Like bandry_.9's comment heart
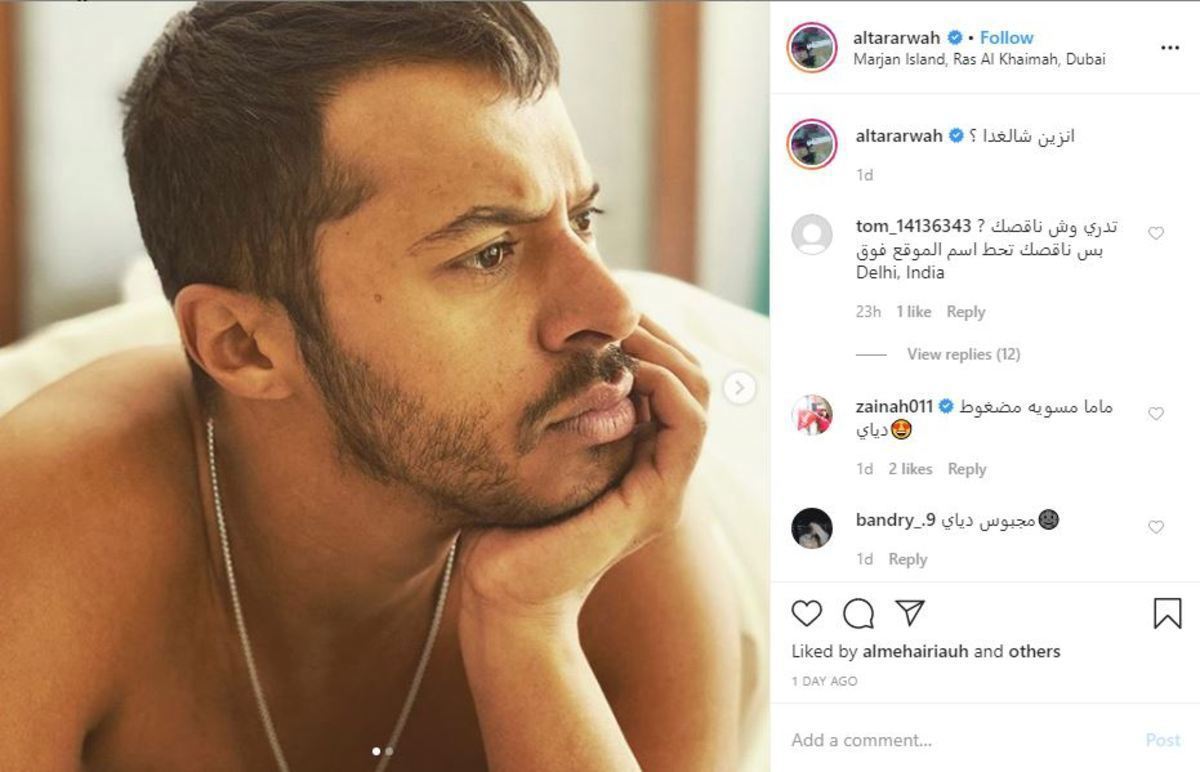The image size is (1200, 772). pyautogui.click(x=1156, y=527)
